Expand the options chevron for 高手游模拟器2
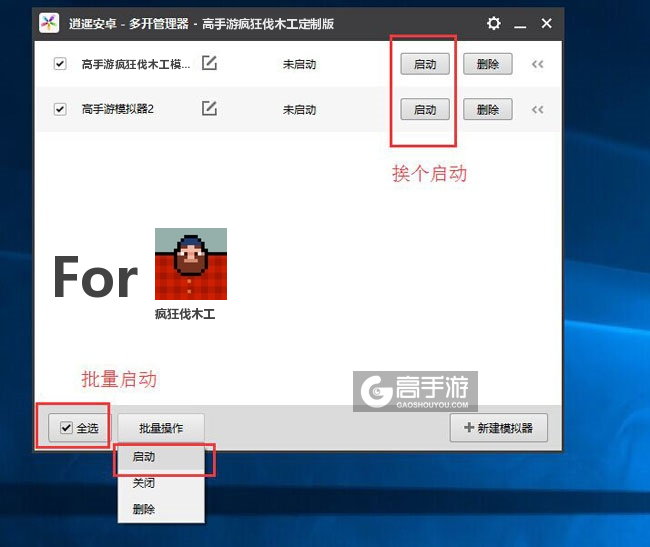 coord(538,110)
